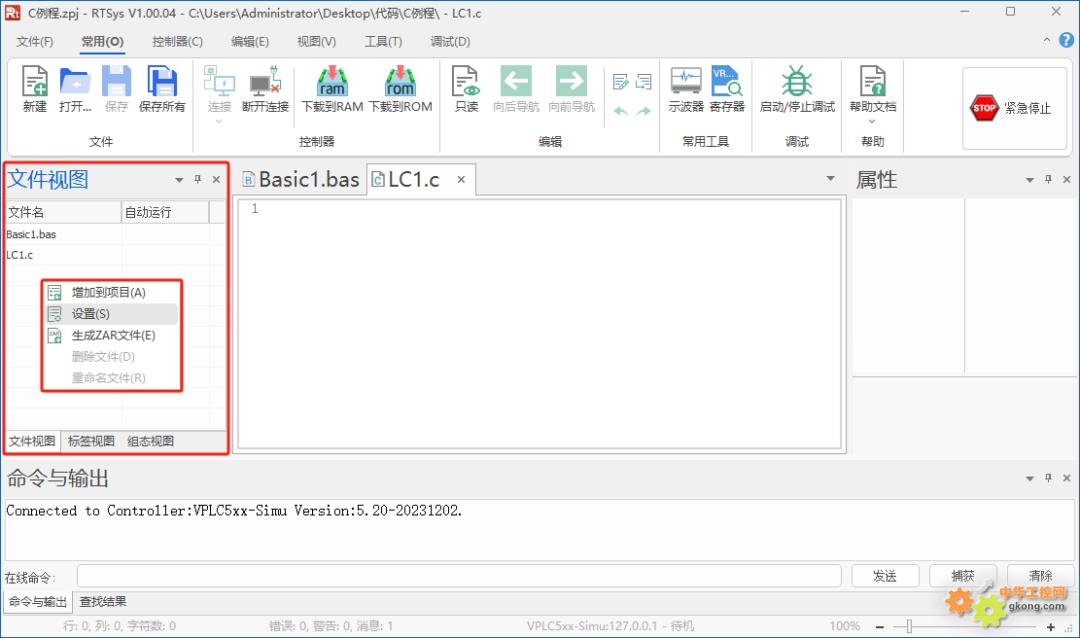This screenshot has height=638, width=1080.
Task: Switch to the Basic1.bas tab
Action: pos(300,180)
